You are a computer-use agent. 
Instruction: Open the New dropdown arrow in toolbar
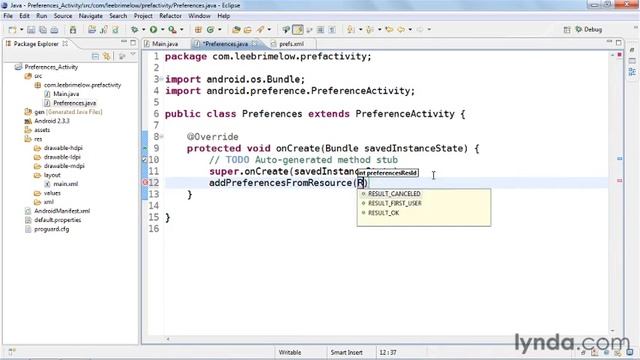(21, 30)
